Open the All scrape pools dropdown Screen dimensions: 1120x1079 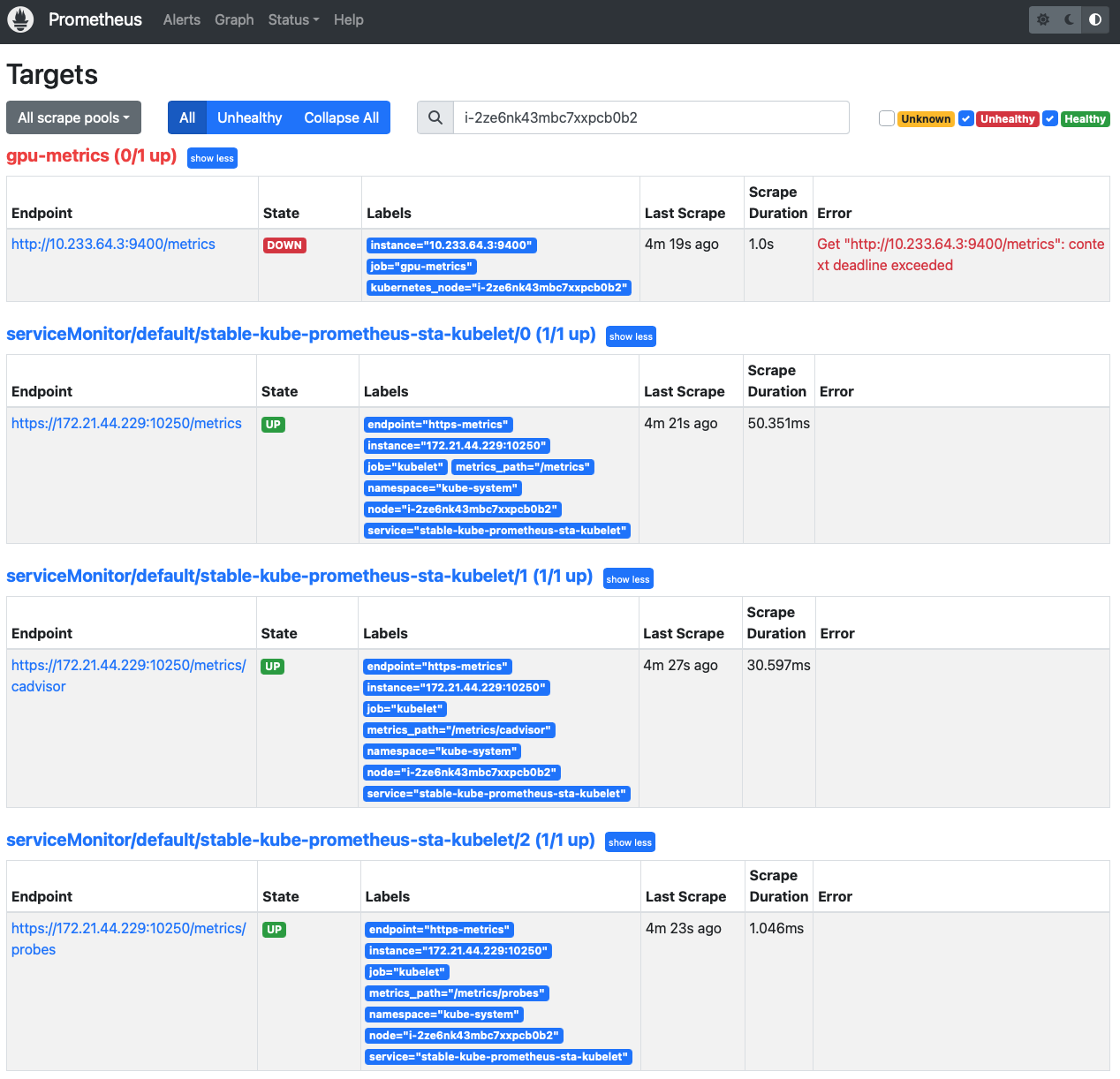(73, 117)
